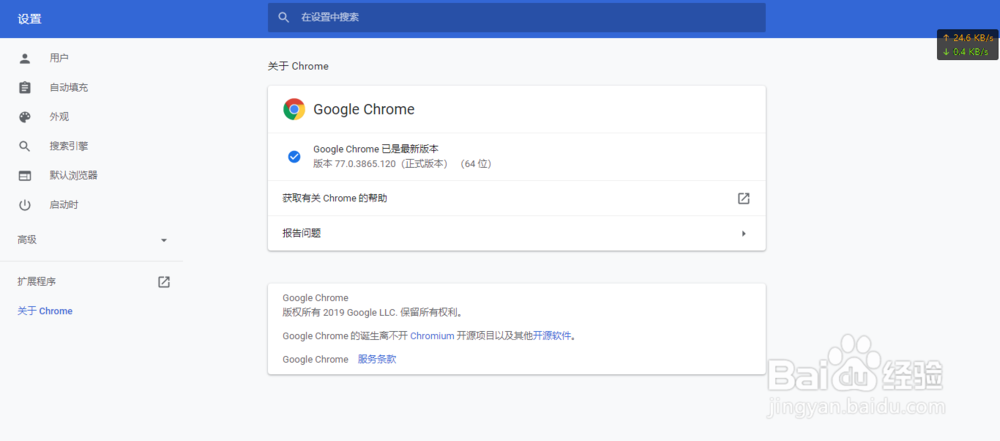This screenshot has width=1000, height=441.
Task: Click the 用户 person icon in sidebar
Action: (x=25, y=58)
